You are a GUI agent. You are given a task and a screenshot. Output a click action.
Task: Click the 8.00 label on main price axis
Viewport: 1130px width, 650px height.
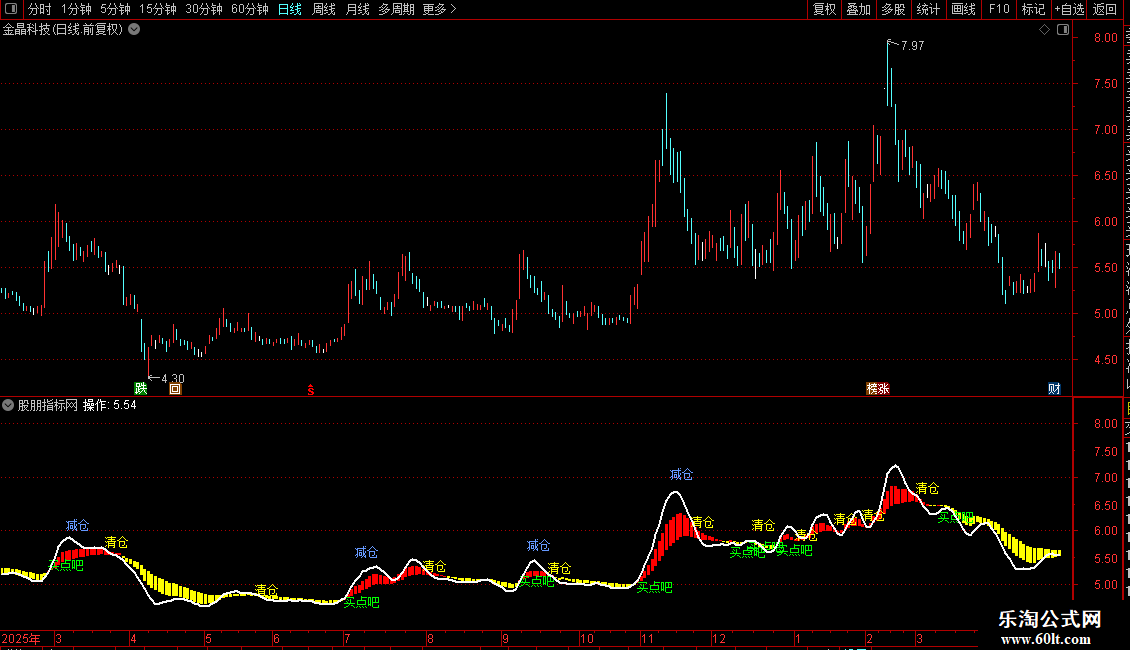click(x=1105, y=38)
